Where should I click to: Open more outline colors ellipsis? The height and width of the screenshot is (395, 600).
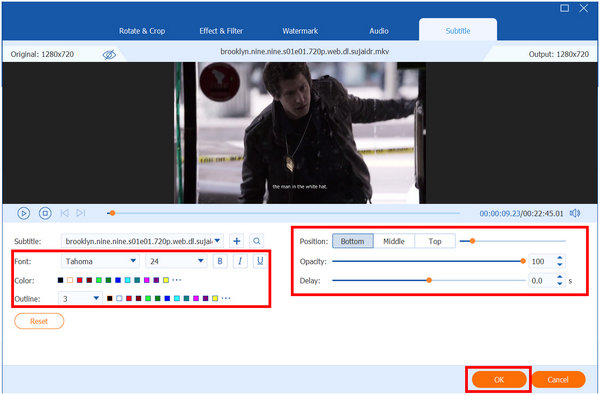coord(226,298)
